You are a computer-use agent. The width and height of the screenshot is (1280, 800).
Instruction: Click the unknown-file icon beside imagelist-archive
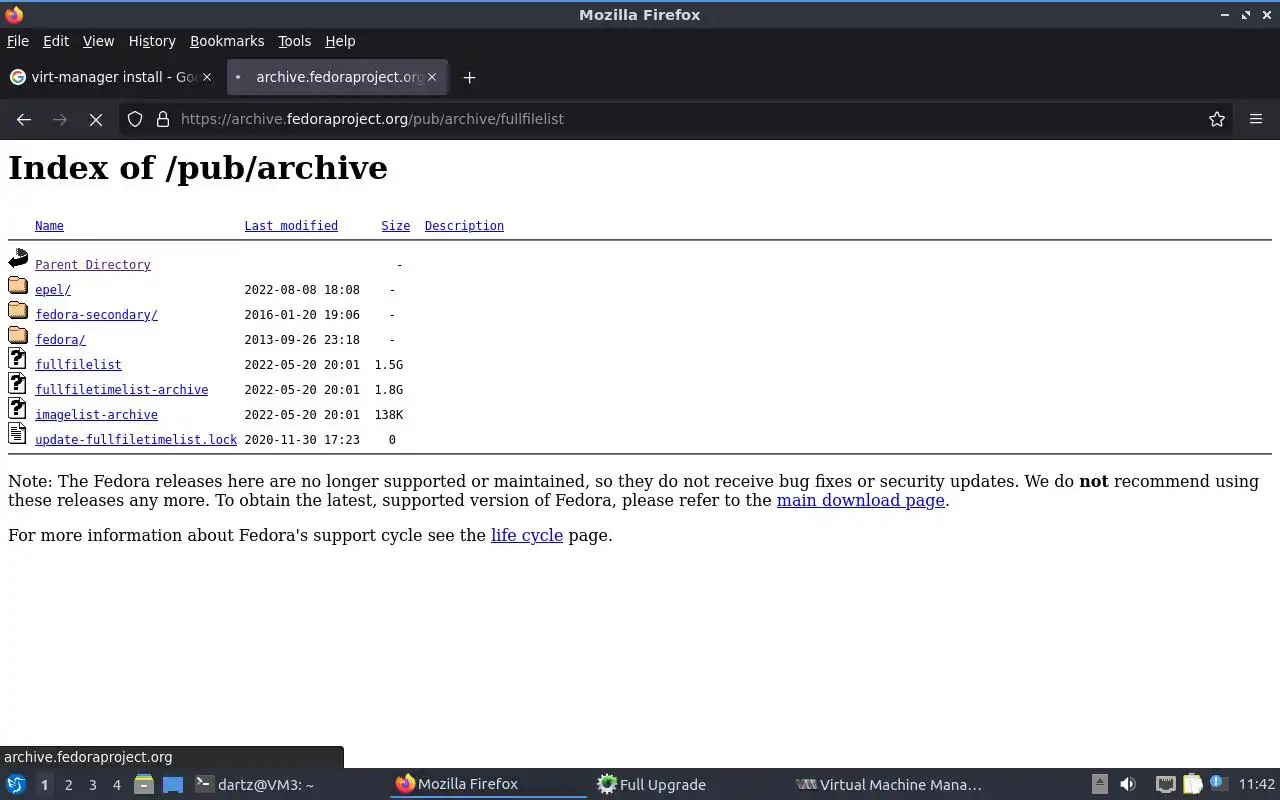pos(17,409)
